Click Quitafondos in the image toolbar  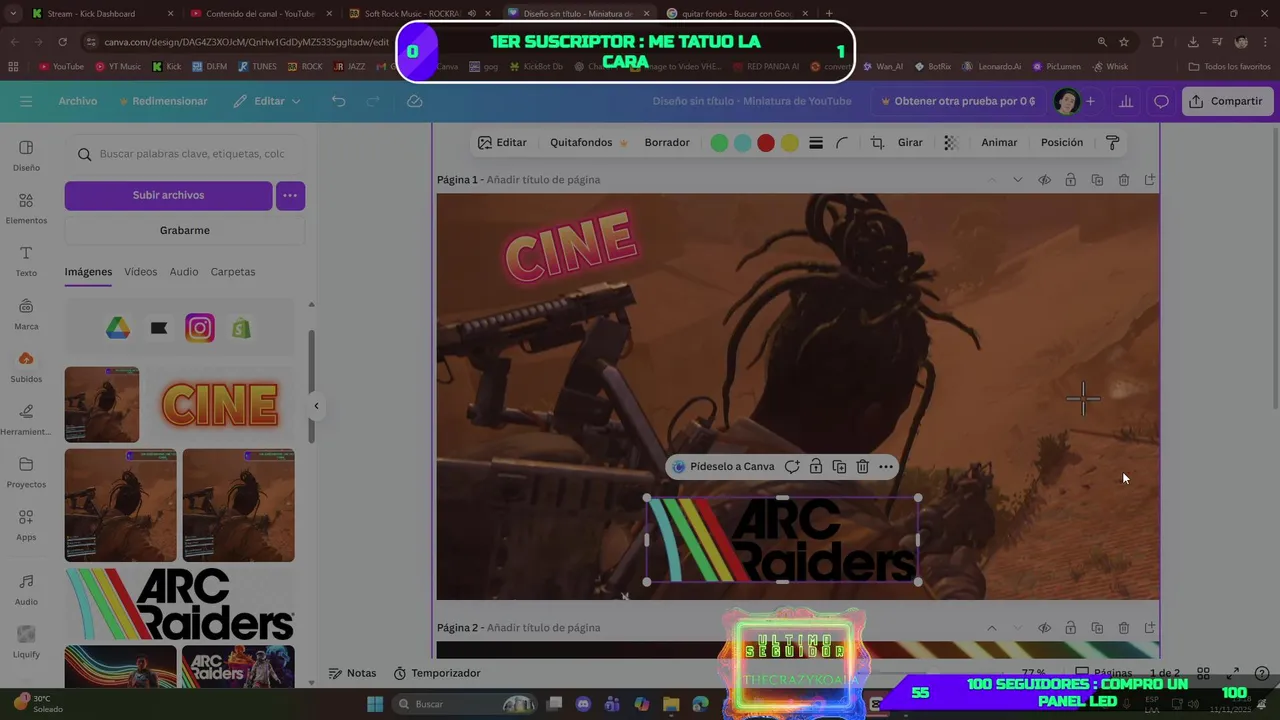coord(588,143)
